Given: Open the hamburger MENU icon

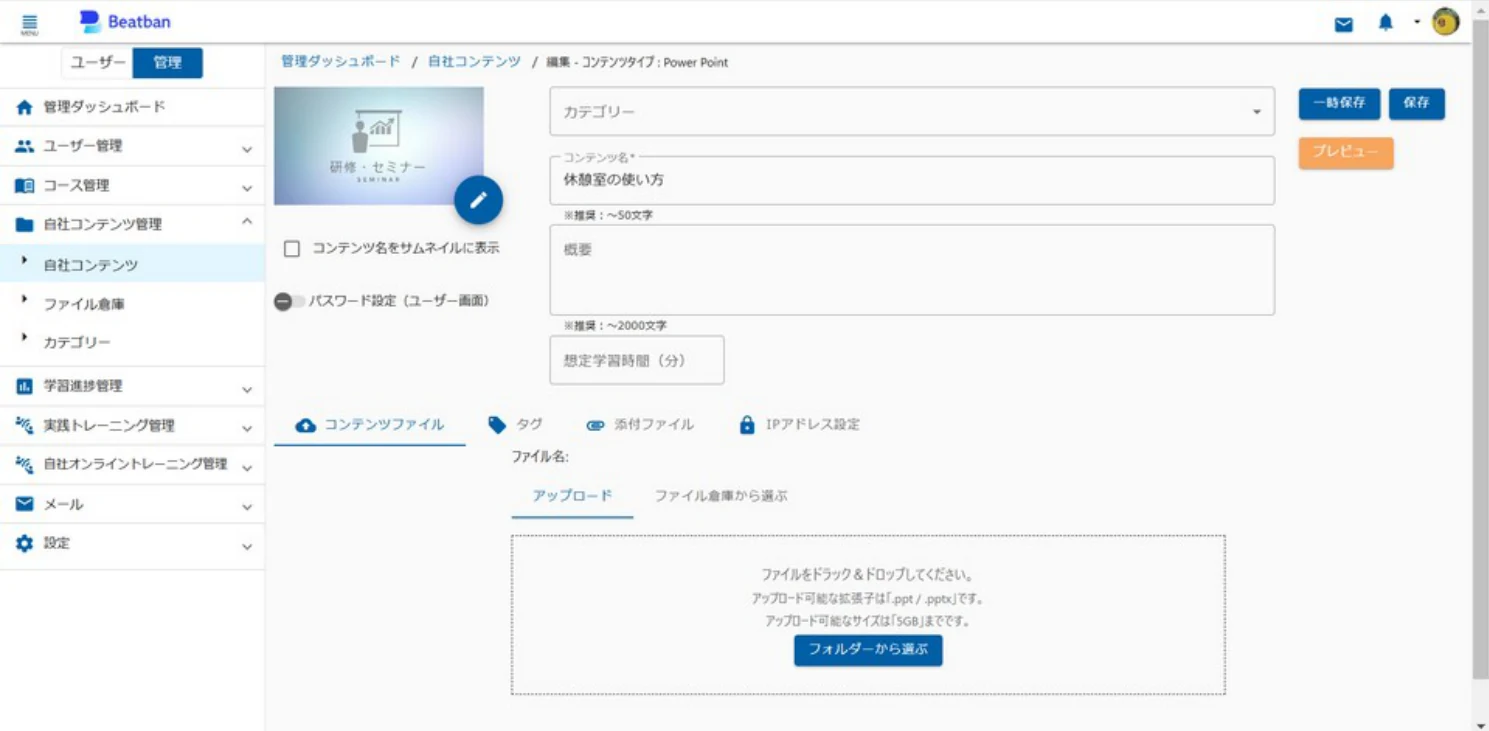Looking at the screenshot, I should (x=29, y=24).
